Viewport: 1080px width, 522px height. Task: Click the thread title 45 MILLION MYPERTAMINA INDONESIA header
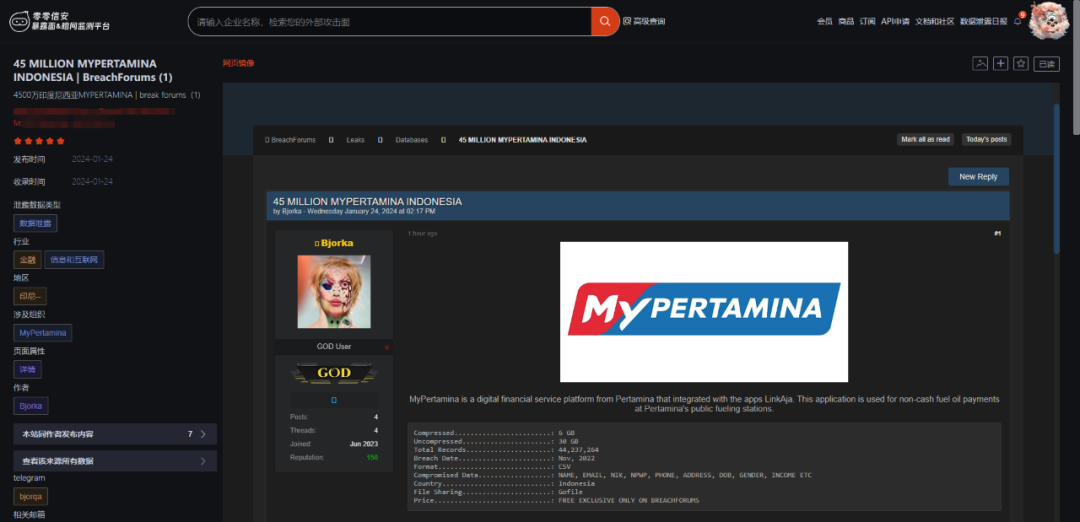pyautogui.click(x=367, y=201)
